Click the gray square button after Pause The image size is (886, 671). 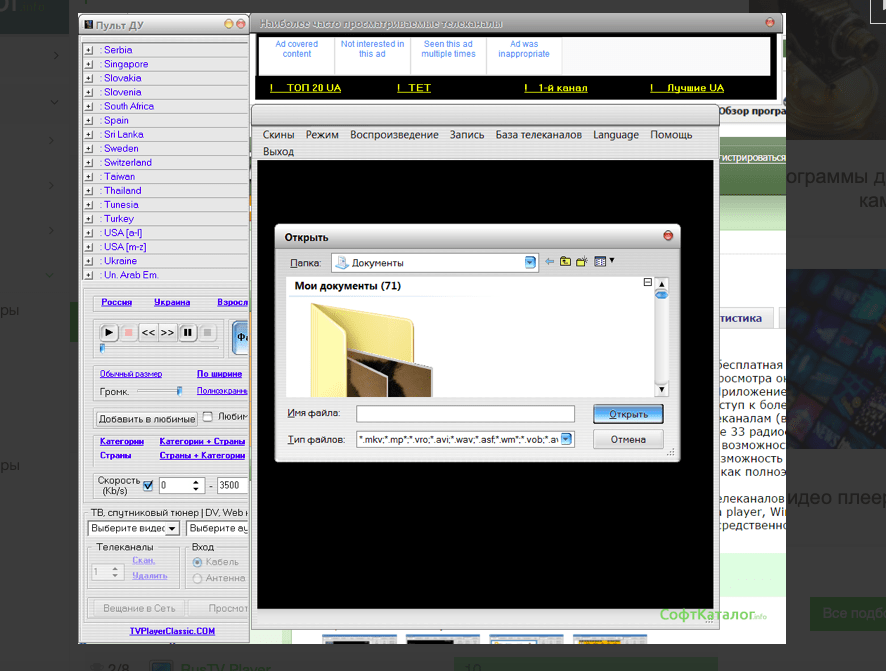click(207, 333)
